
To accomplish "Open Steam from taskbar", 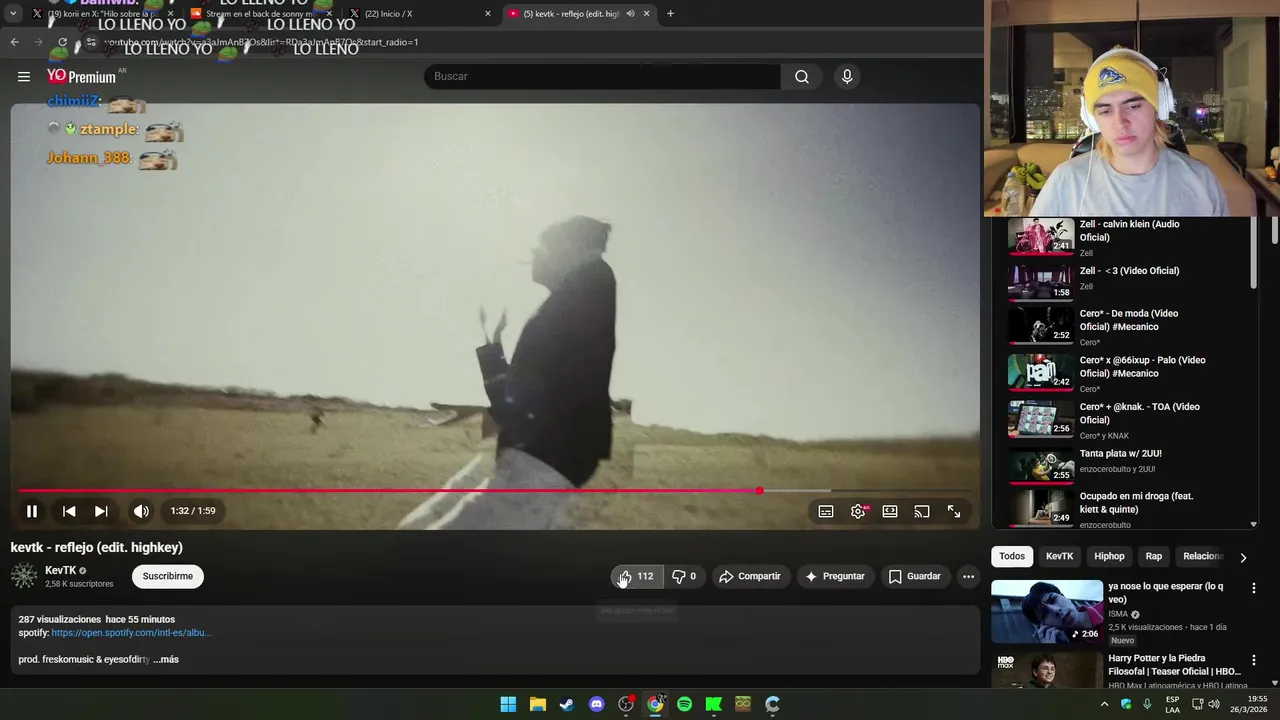I will tap(567, 704).
